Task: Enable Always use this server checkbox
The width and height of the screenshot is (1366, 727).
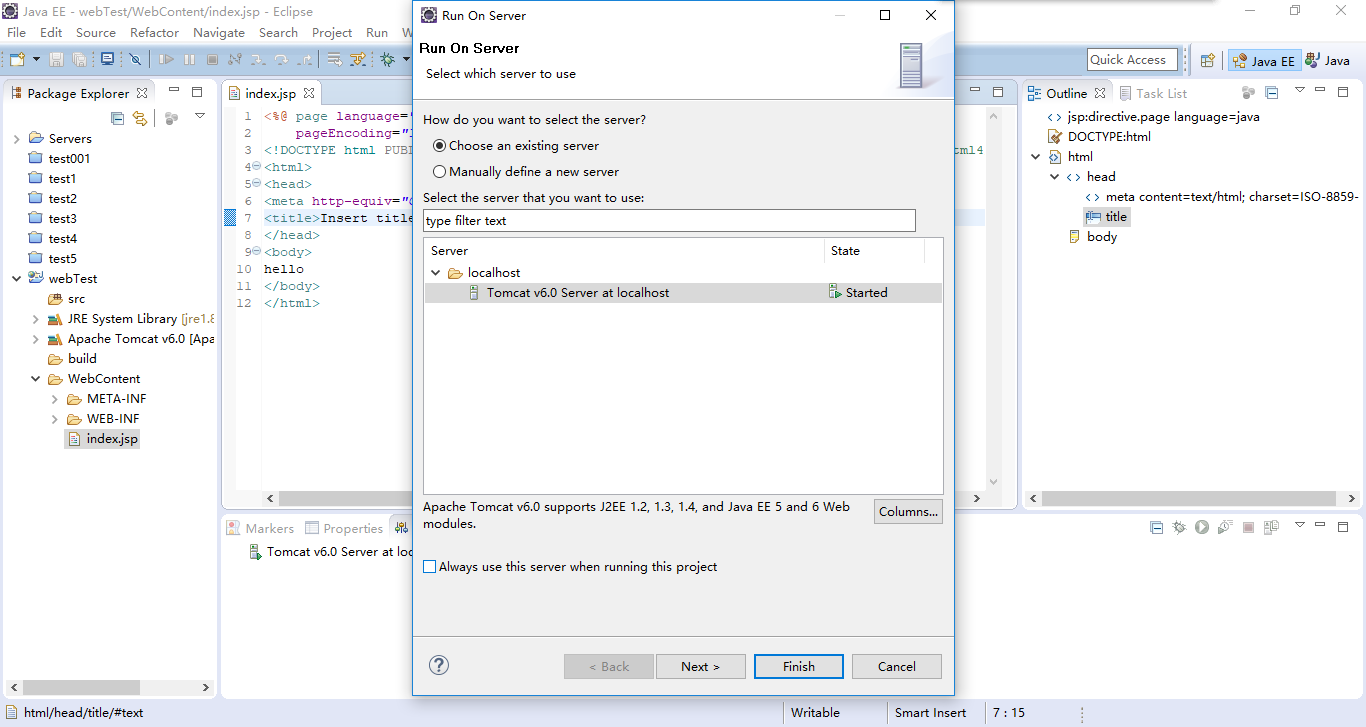Action: coord(430,566)
